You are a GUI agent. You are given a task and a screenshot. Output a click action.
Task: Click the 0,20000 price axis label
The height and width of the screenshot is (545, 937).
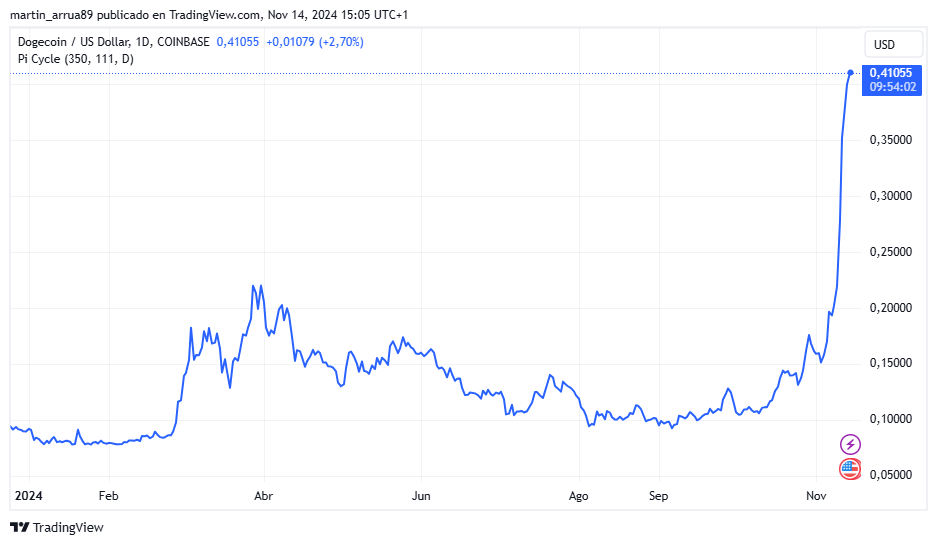coord(890,308)
